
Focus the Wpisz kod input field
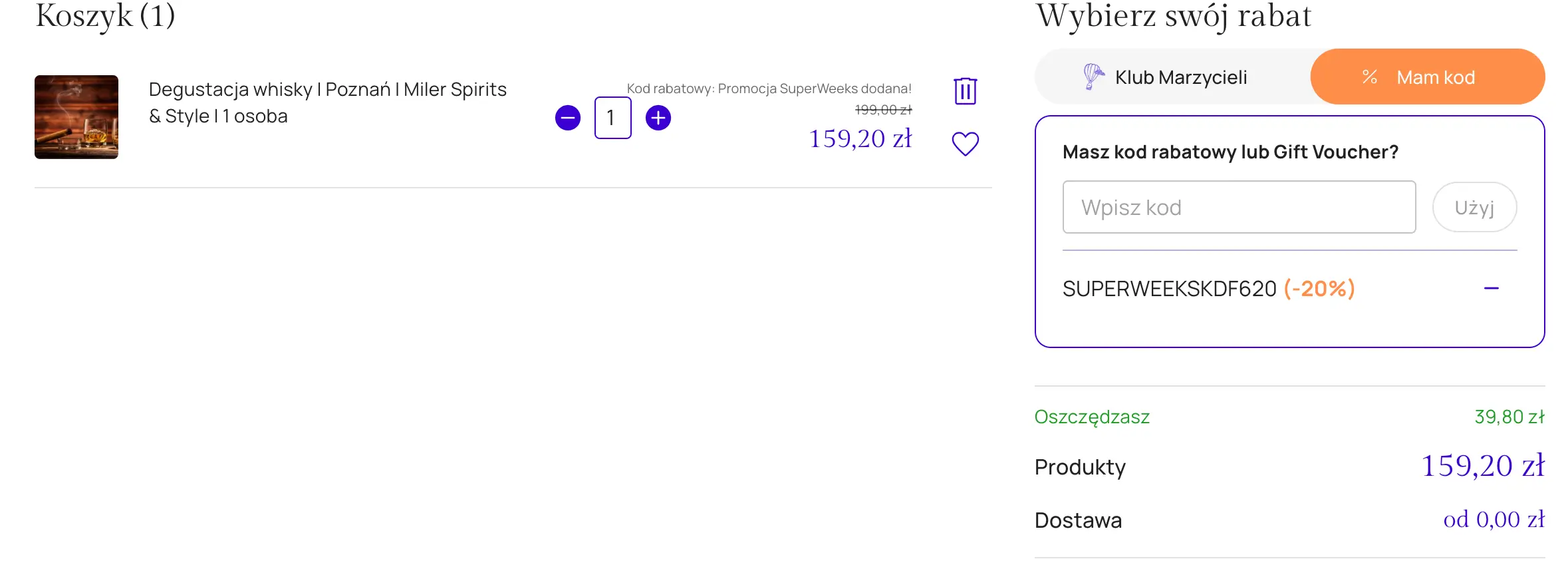tap(1238, 207)
